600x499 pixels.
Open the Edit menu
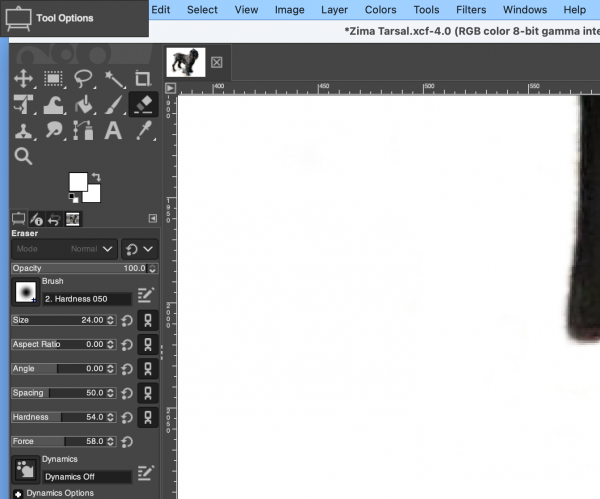click(160, 10)
